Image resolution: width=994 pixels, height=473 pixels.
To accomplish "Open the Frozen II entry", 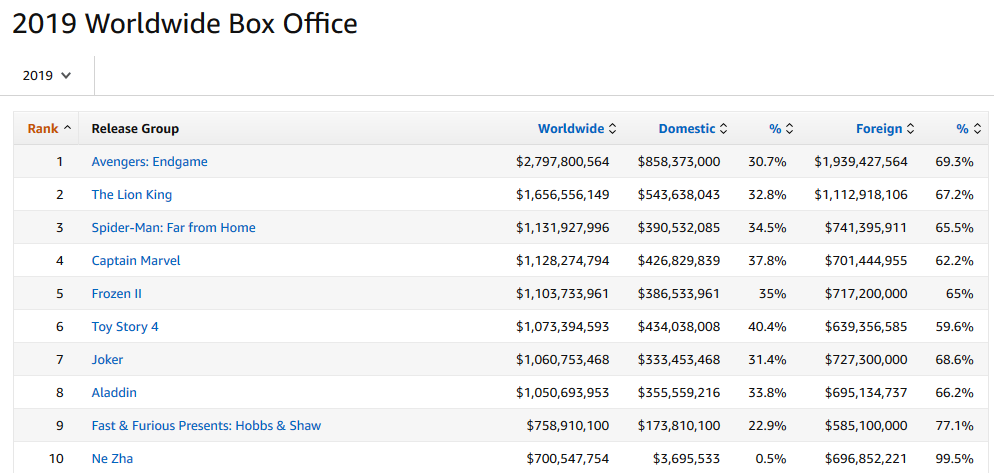I will click(x=116, y=293).
